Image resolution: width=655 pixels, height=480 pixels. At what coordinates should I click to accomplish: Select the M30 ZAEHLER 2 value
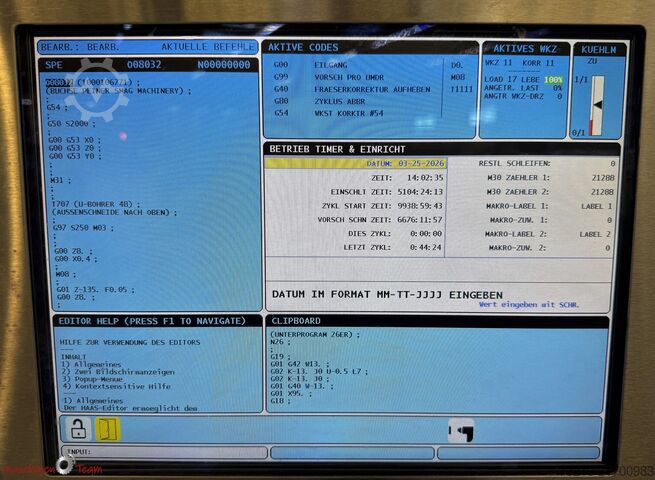[602, 191]
